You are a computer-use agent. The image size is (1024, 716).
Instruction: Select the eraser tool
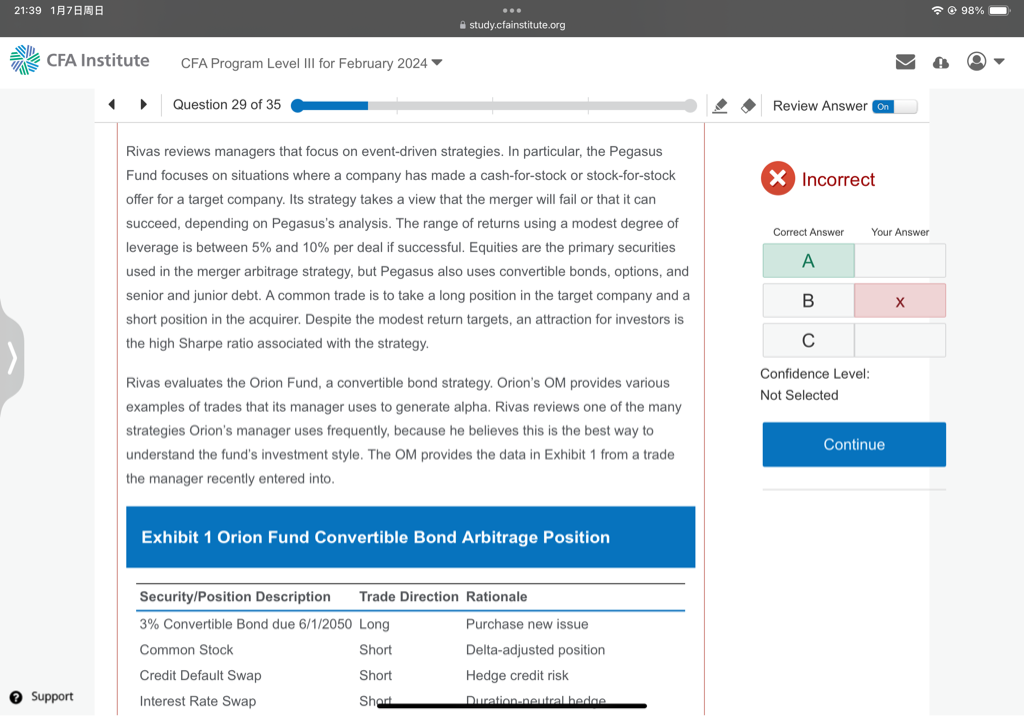[x=747, y=106]
